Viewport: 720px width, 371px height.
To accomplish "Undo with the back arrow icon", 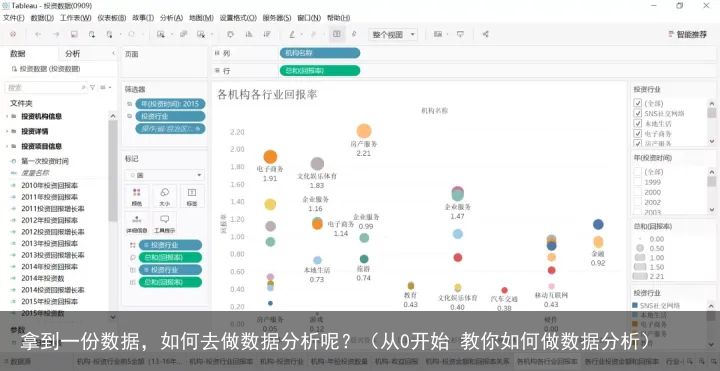I will coord(38,34).
